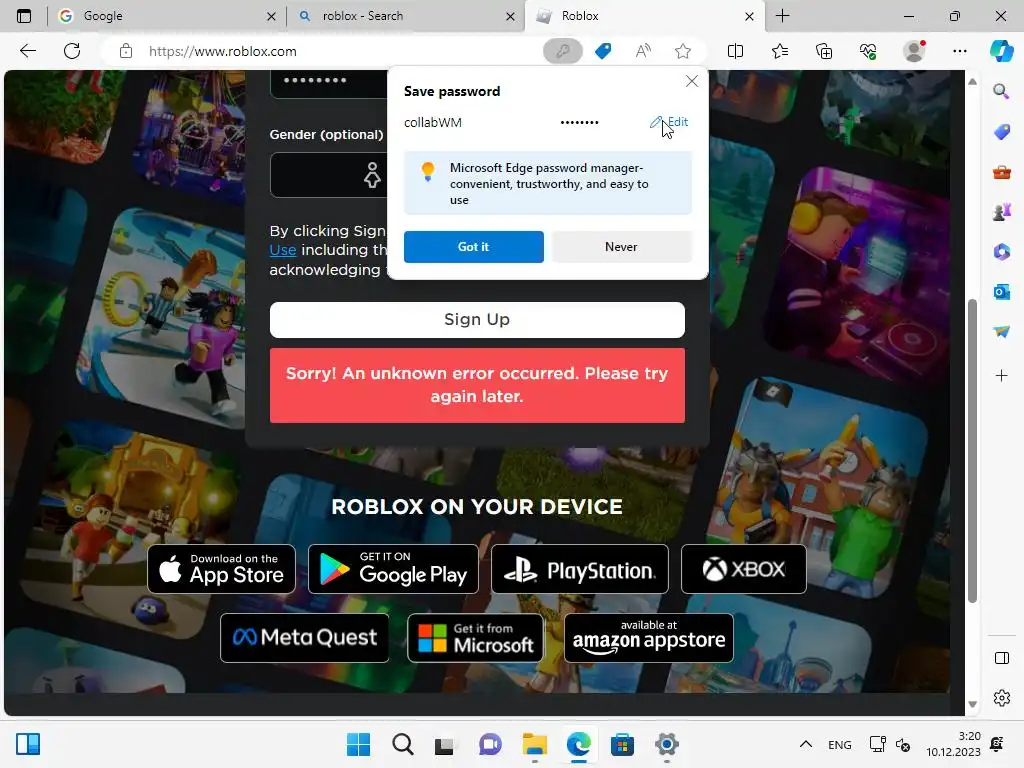This screenshot has width=1024, height=768.
Task: Close the Google tab
Action: click(271, 16)
